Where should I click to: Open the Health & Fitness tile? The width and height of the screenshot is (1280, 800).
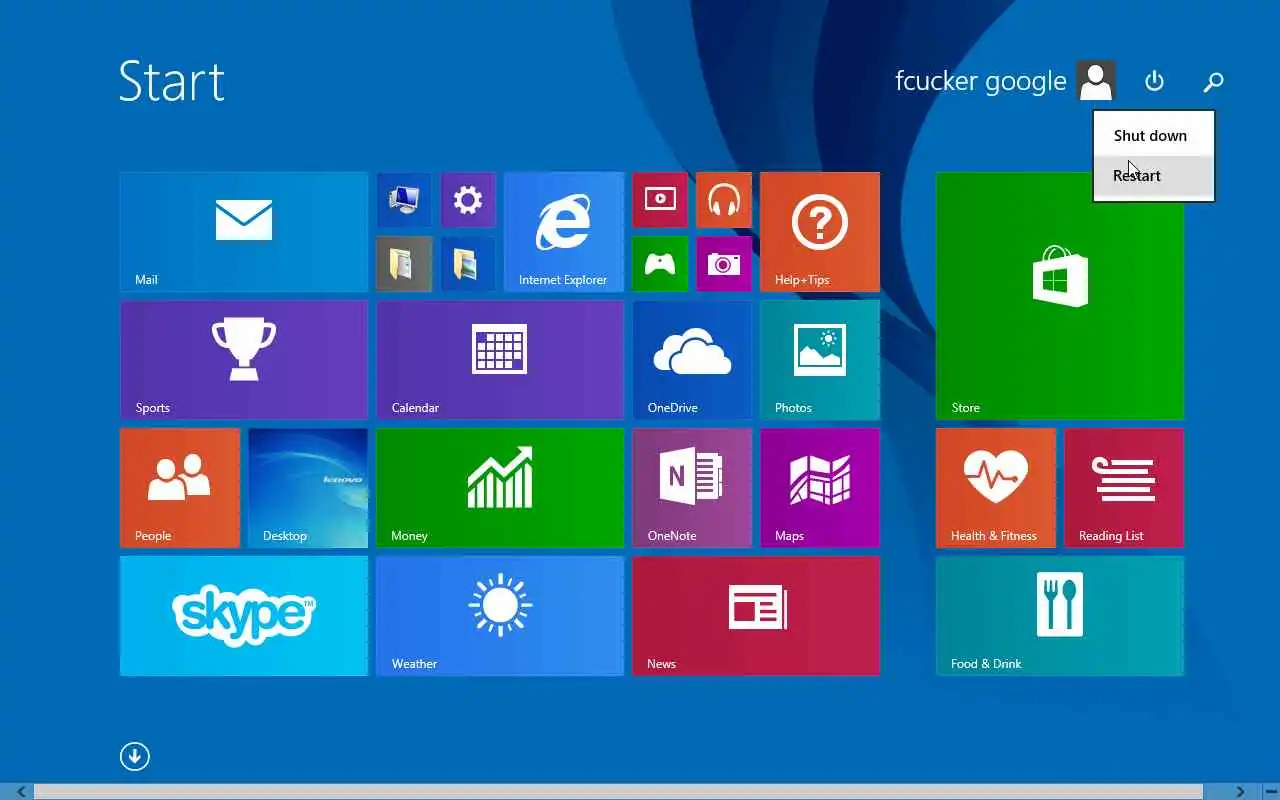click(x=996, y=488)
